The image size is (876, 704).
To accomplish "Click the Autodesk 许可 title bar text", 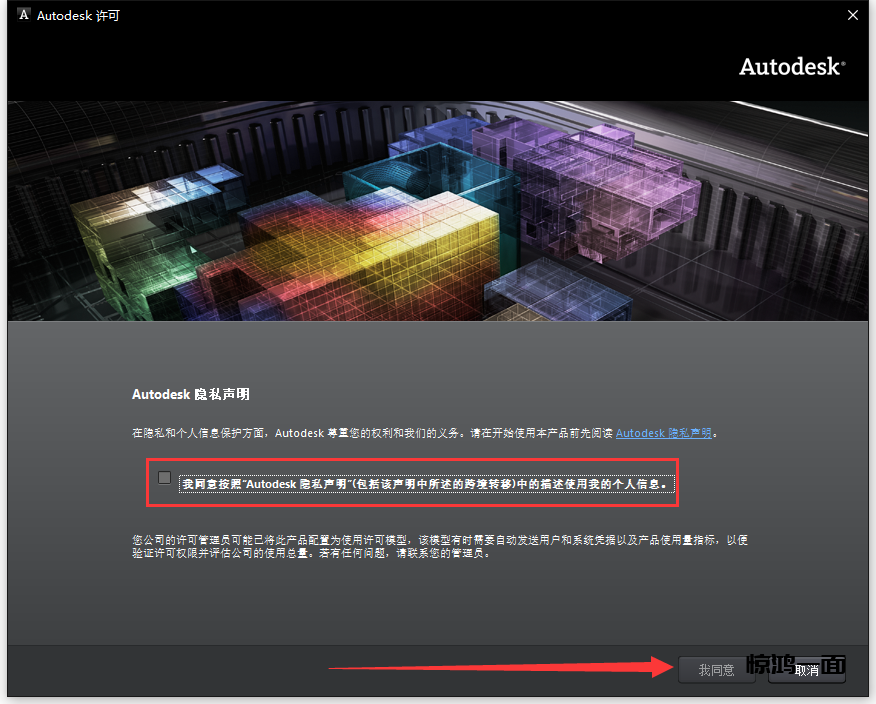I will (78, 16).
